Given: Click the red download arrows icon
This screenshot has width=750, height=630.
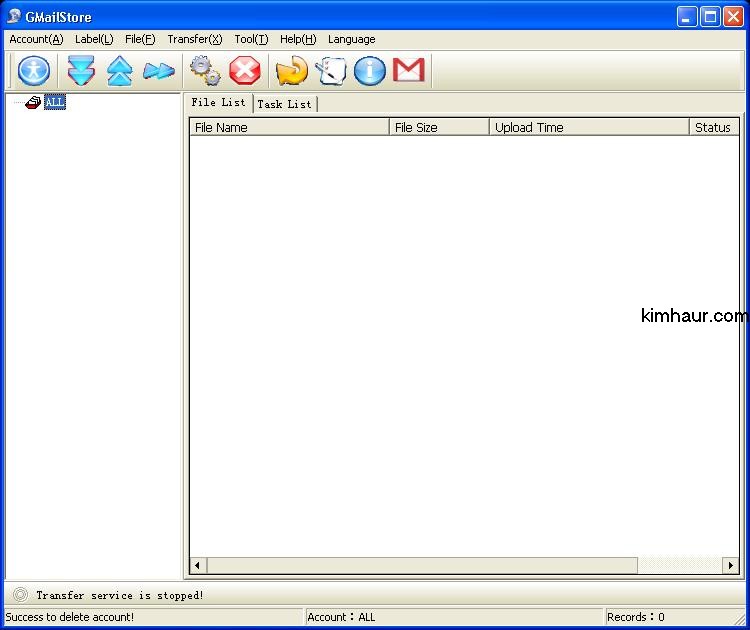Looking at the screenshot, I should pos(81,70).
